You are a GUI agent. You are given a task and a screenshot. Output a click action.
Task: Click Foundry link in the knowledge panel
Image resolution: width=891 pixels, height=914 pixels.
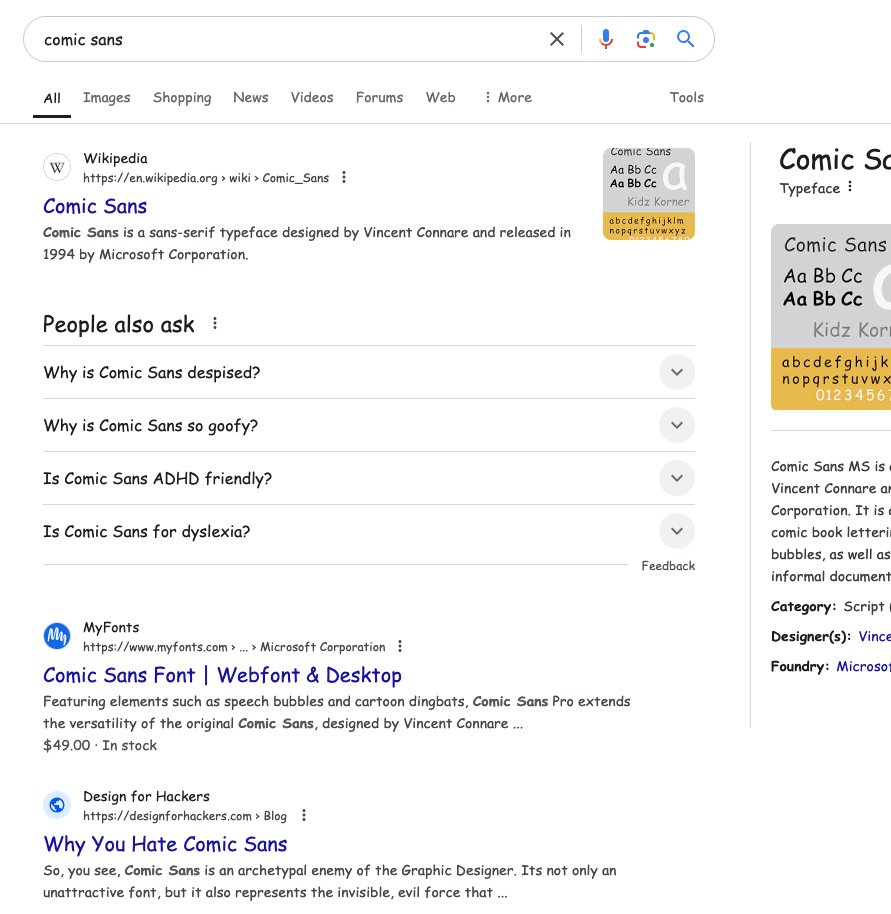pyautogui.click(x=864, y=666)
